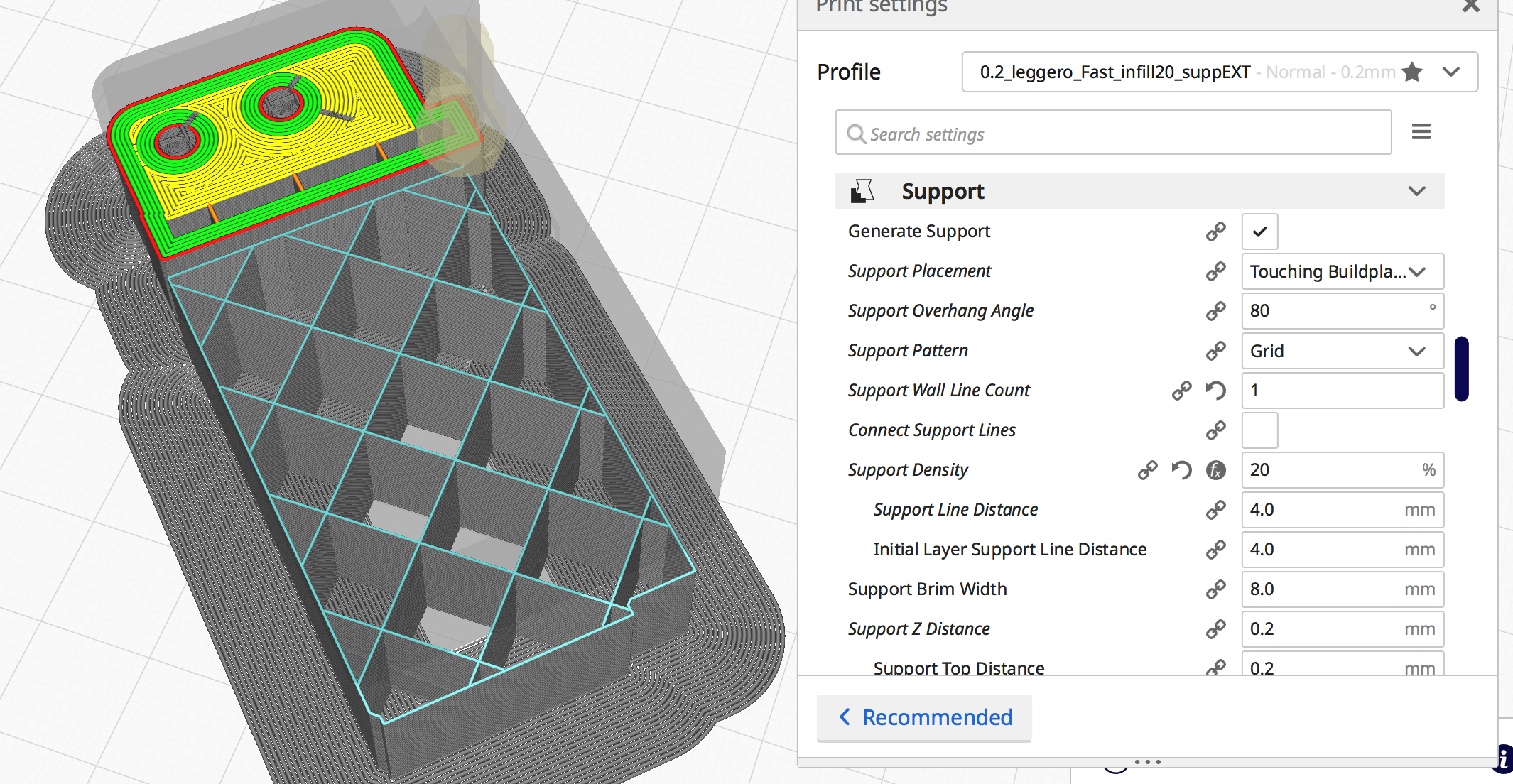The height and width of the screenshot is (784, 1513).
Task: Switch back to Recommended settings
Action: [924, 717]
